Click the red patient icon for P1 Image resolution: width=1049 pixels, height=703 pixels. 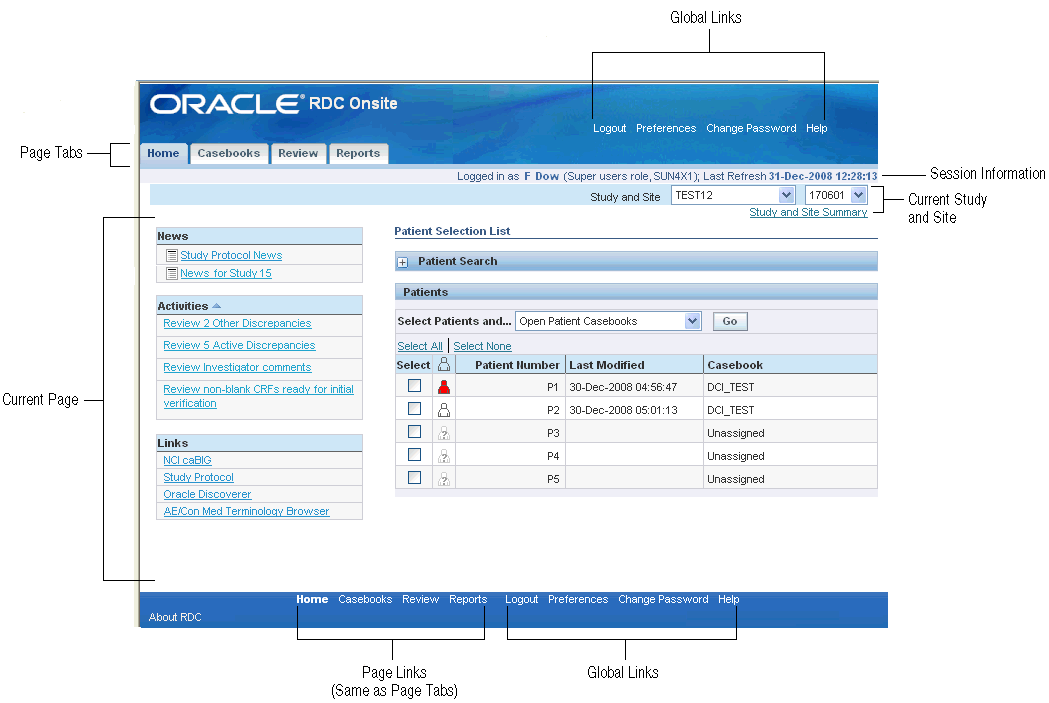coord(444,387)
